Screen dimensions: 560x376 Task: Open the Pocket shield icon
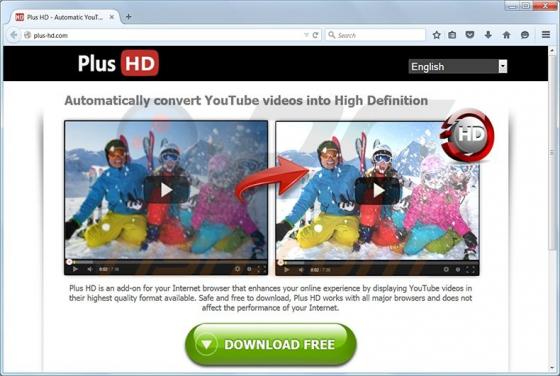pos(470,35)
